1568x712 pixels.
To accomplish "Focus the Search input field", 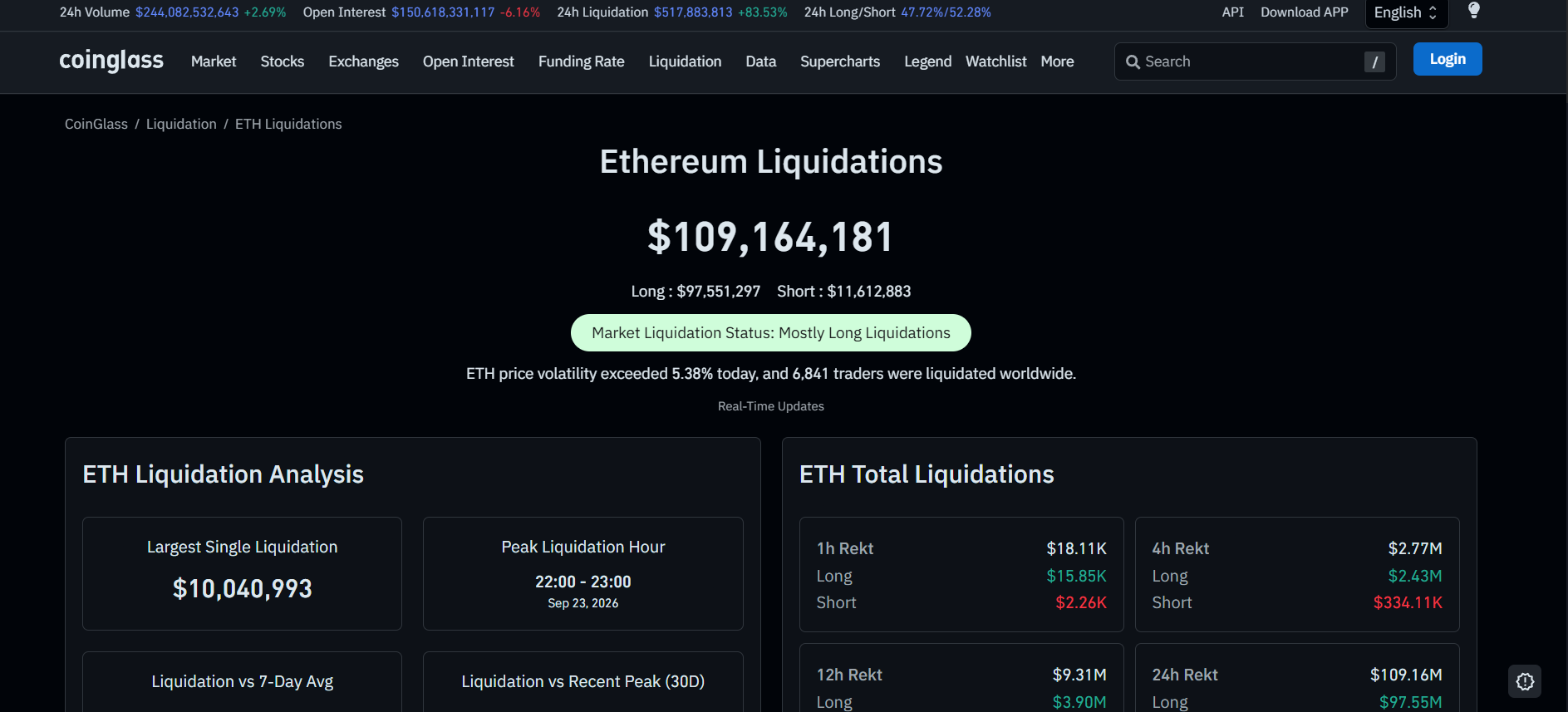I will pos(1254,61).
